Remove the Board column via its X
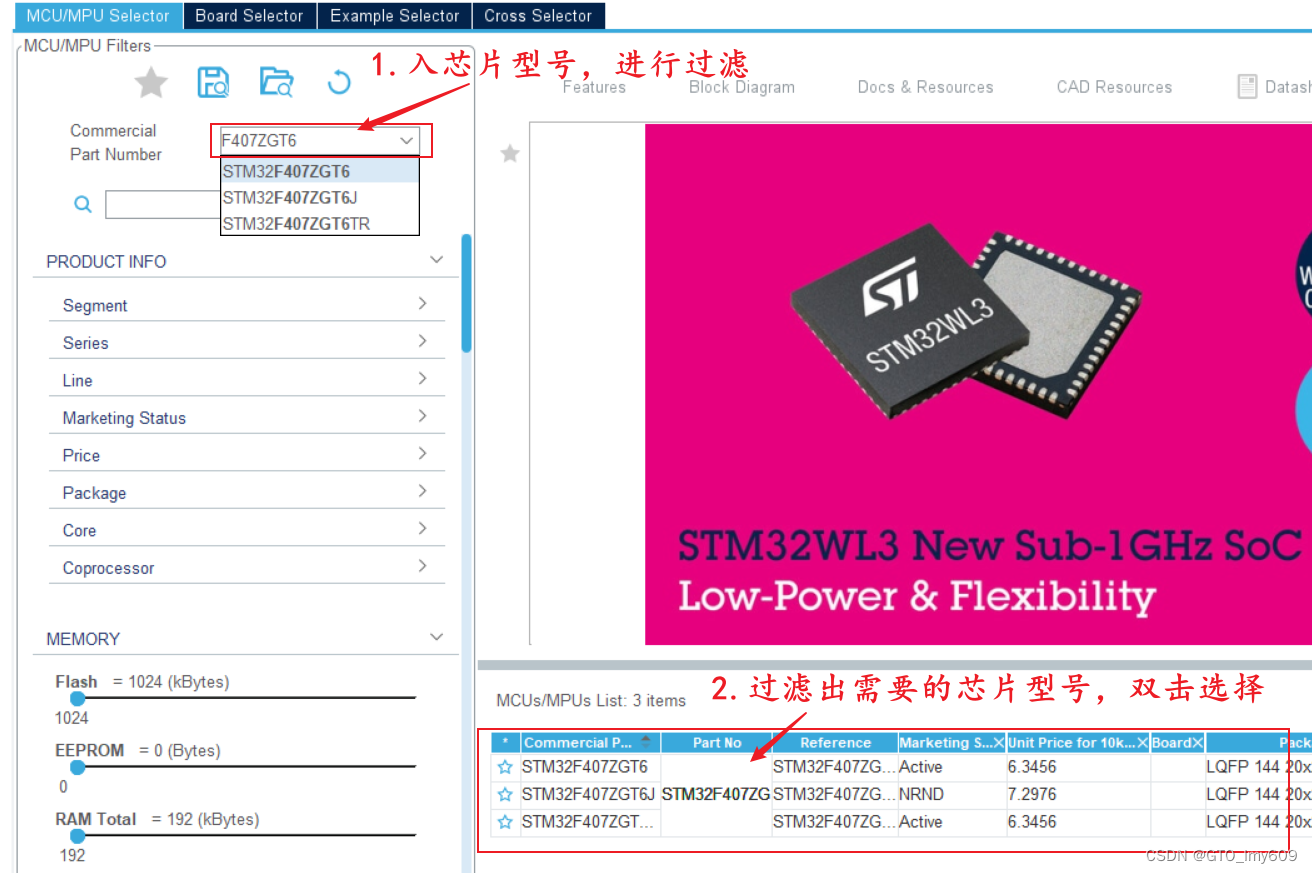This screenshot has height=873, width=1312. point(1197,743)
